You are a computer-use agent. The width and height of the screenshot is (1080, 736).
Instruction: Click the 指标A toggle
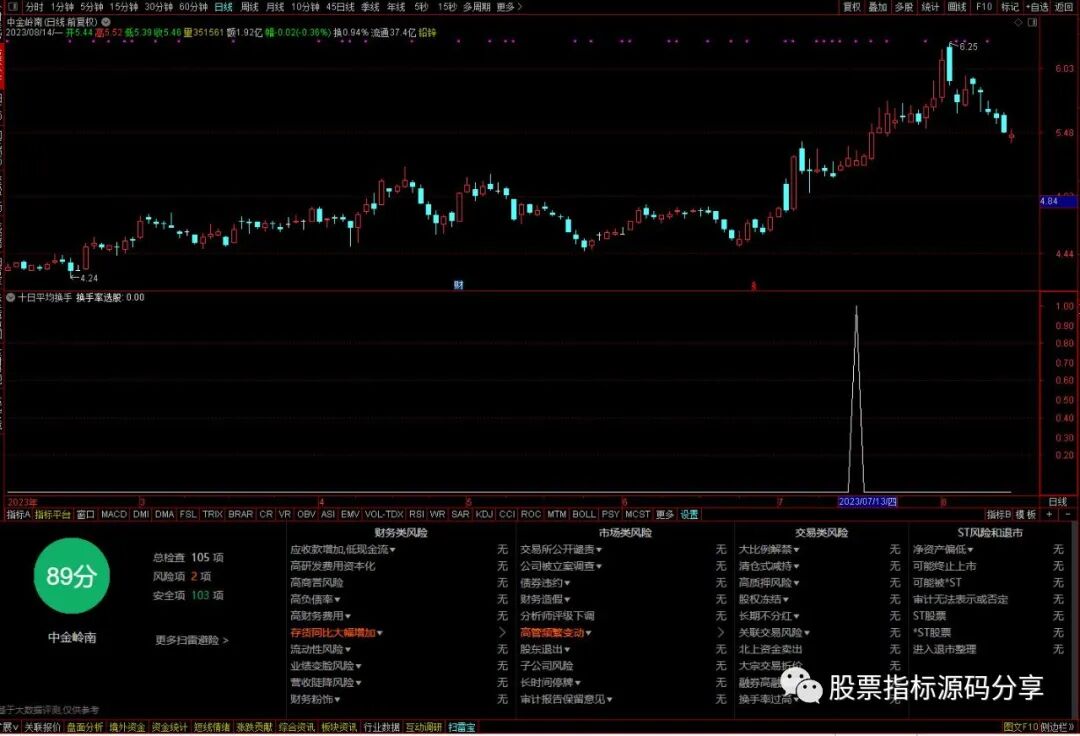(18, 514)
